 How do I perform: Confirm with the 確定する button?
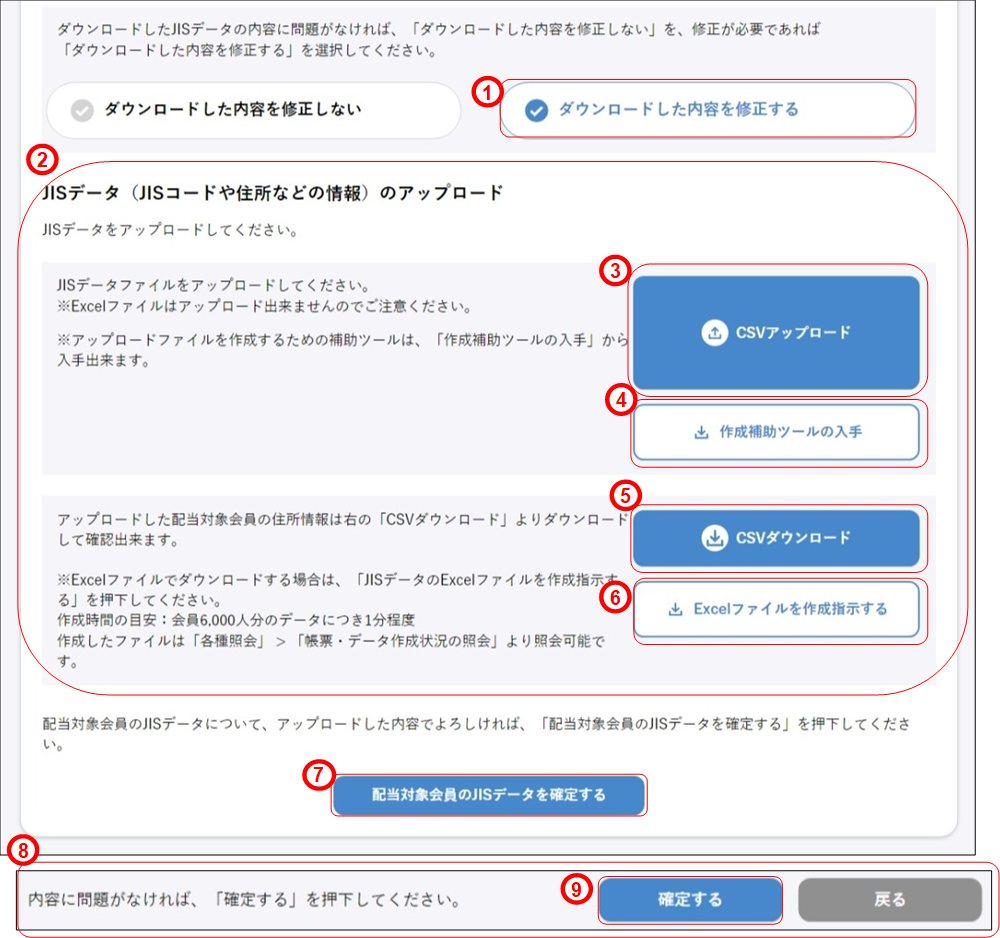pyautogui.click(x=690, y=899)
